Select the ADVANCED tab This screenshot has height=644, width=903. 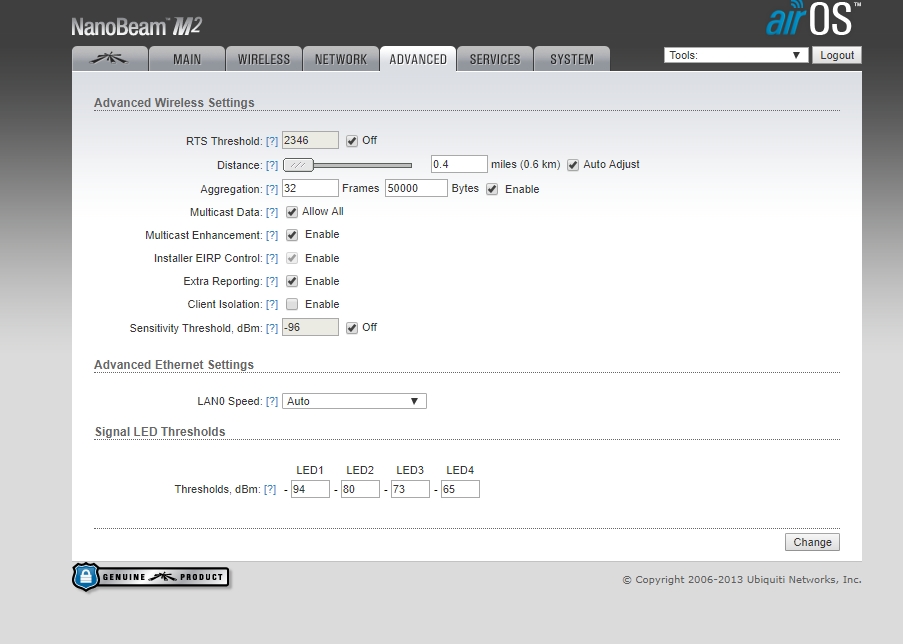pyautogui.click(x=418, y=59)
